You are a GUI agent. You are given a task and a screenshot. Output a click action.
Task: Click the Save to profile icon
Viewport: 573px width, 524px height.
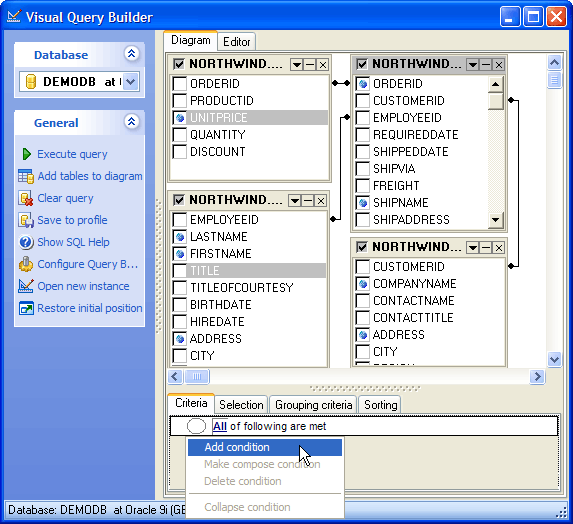(26, 220)
